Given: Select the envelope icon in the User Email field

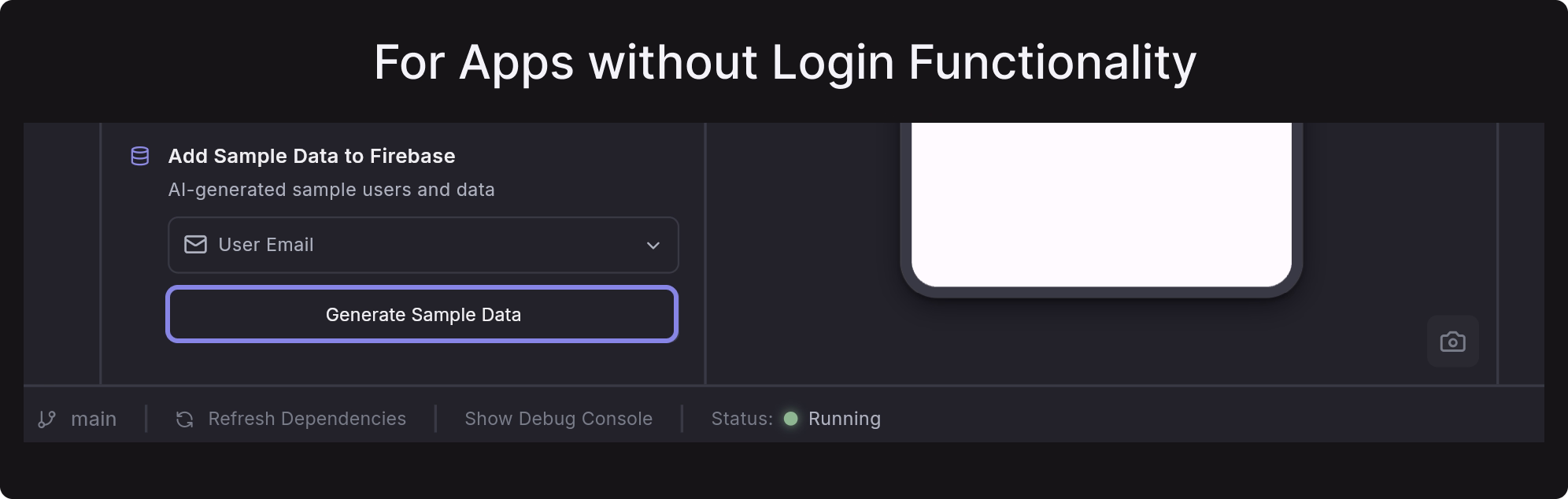Looking at the screenshot, I should (195, 245).
